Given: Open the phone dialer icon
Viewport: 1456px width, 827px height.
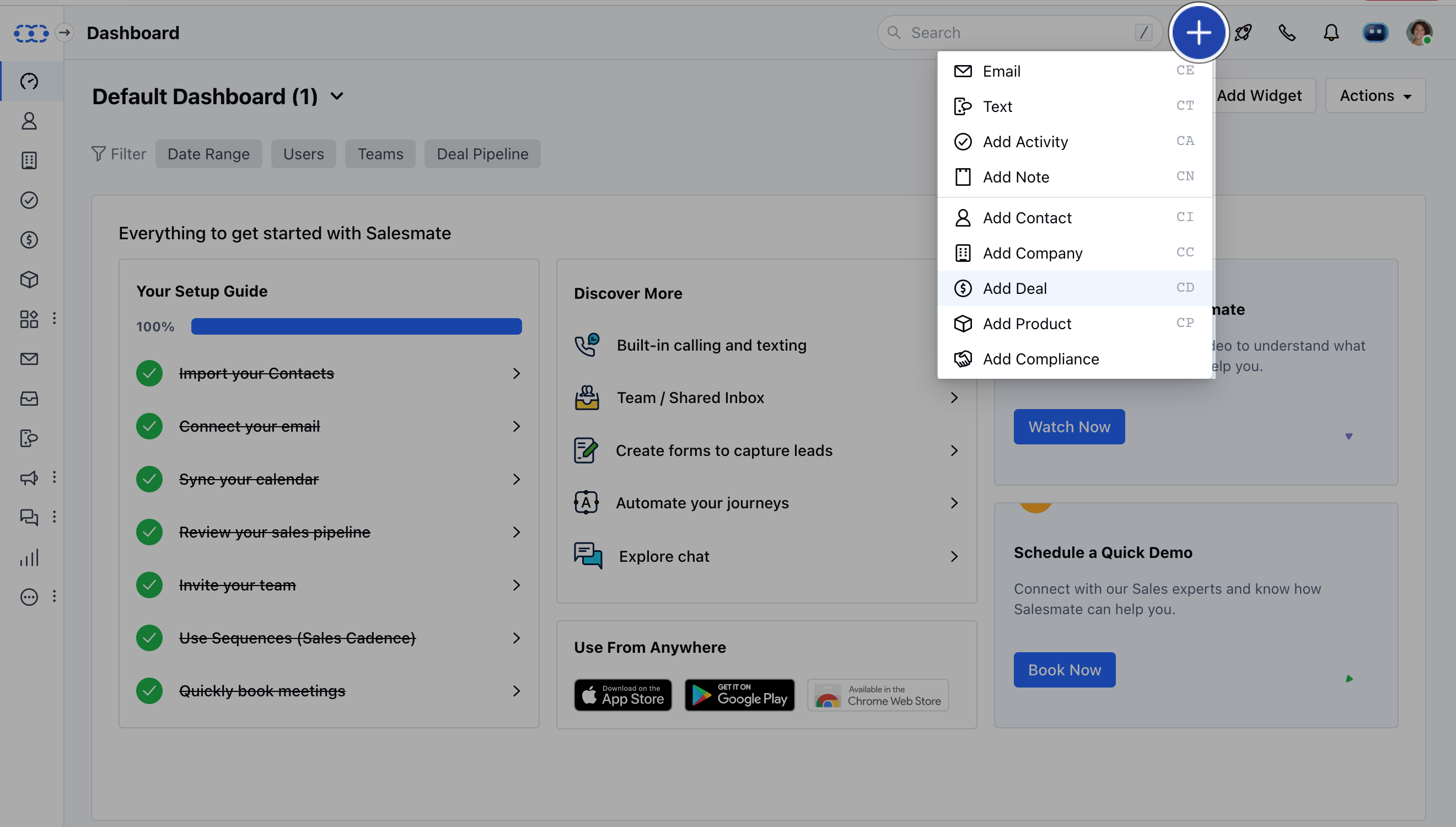Looking at the screenshot, I should point(1287,33).
